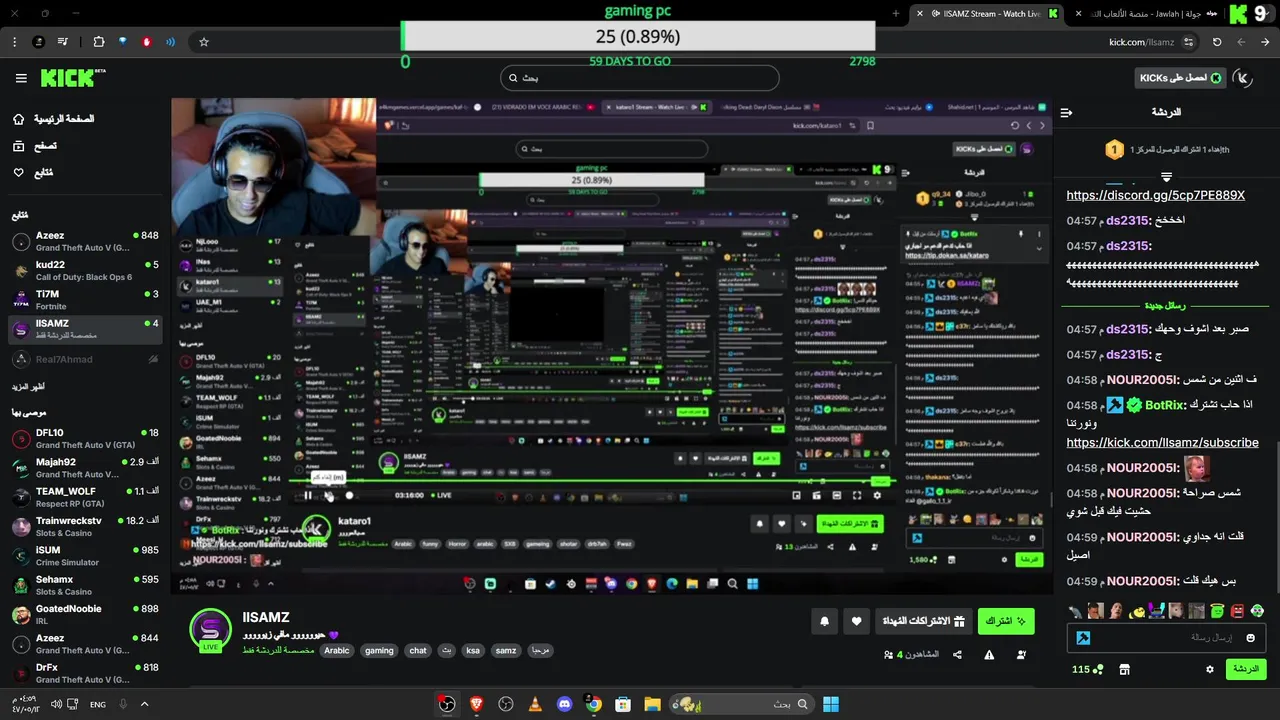This screenshot has width=1280, height=720.
Task: Open the Trainwreckstv recommended channel
Action: click(x=85, y=526)
